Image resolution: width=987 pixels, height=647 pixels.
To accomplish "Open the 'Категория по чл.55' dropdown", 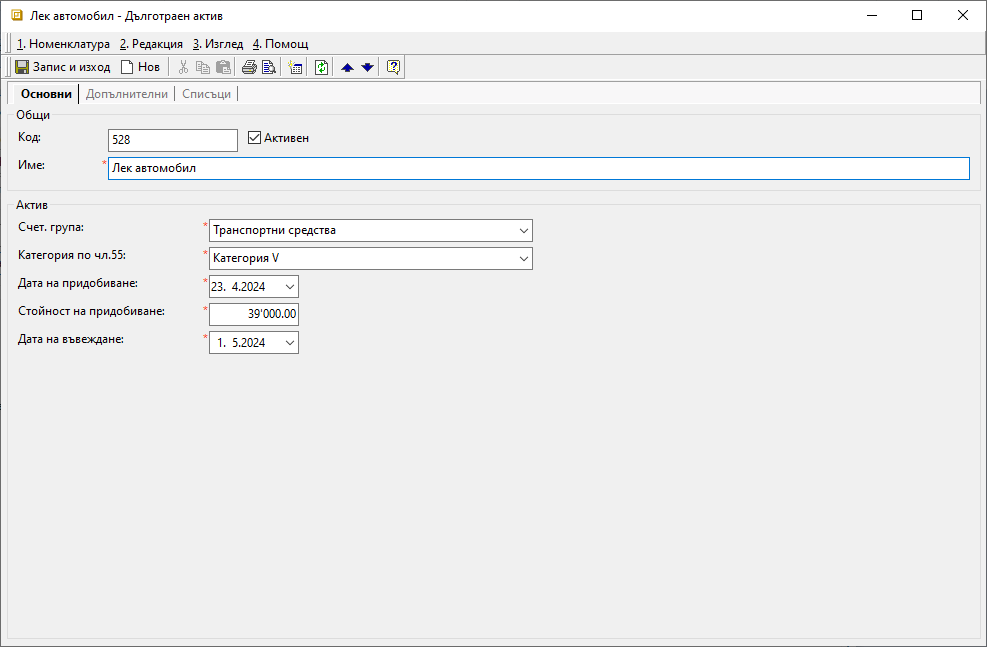I will [524, 259].
